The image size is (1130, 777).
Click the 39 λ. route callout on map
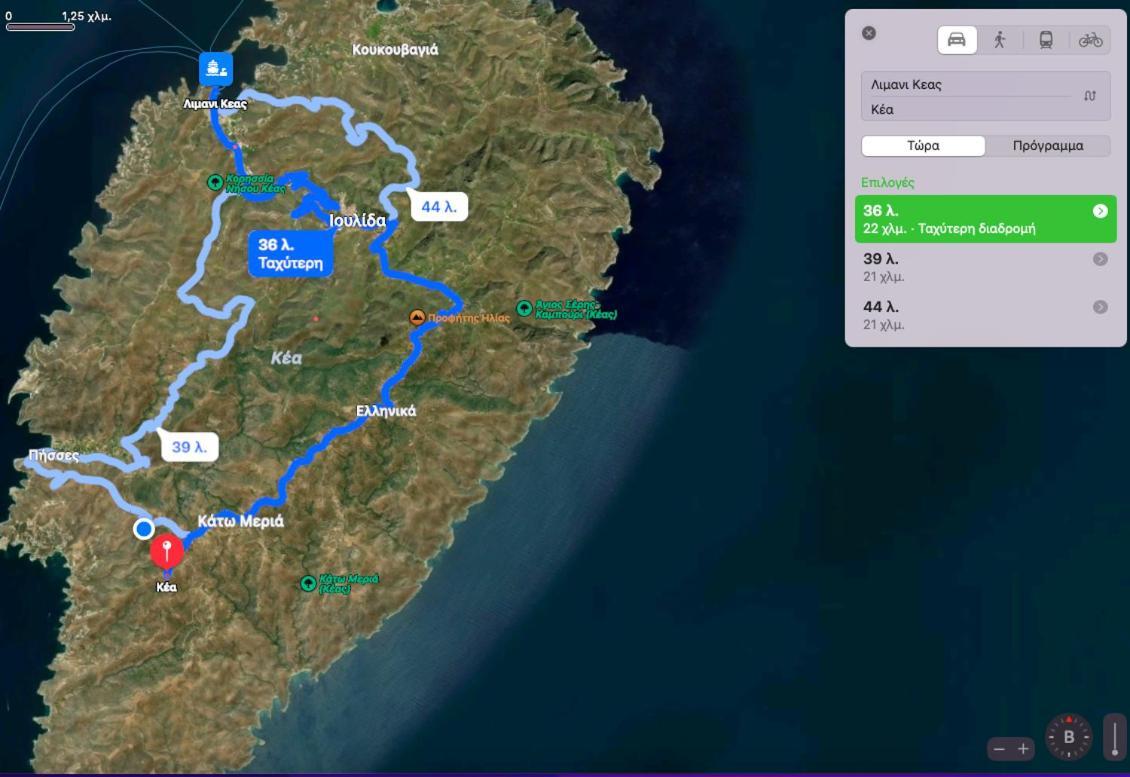tap(190, 447)
